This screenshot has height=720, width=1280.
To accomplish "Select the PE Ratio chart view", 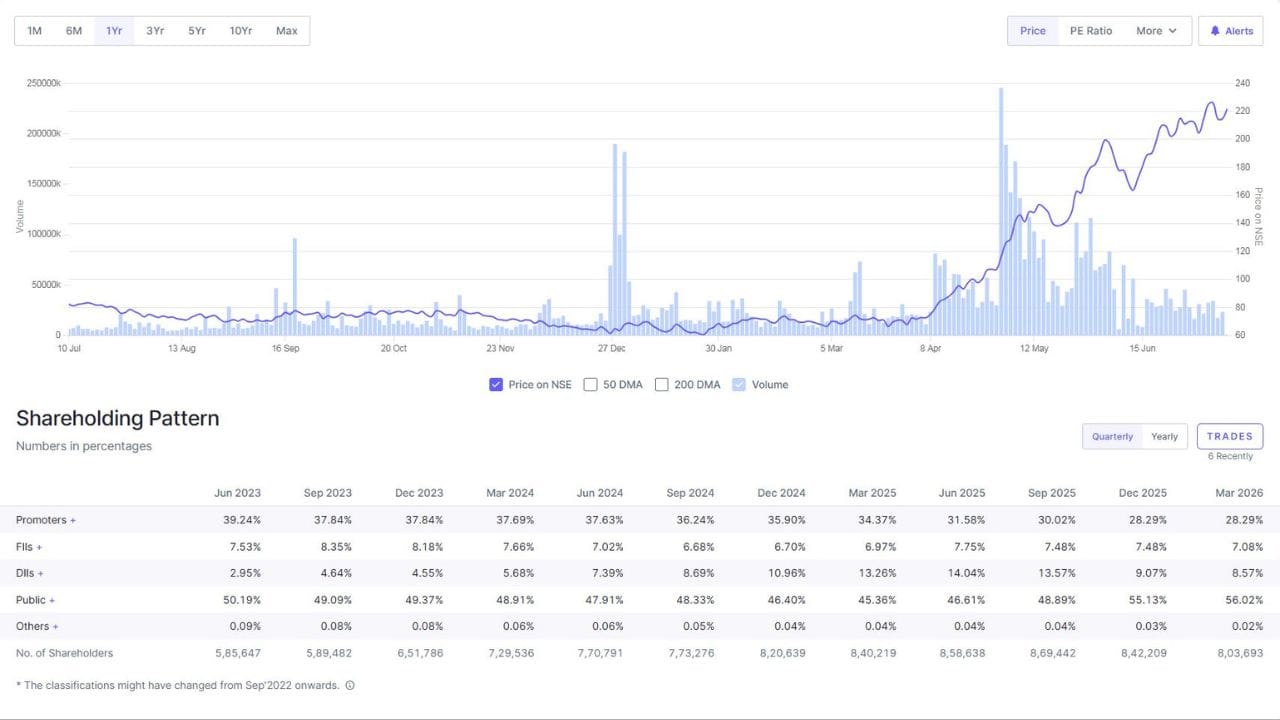I will 1091,31.
